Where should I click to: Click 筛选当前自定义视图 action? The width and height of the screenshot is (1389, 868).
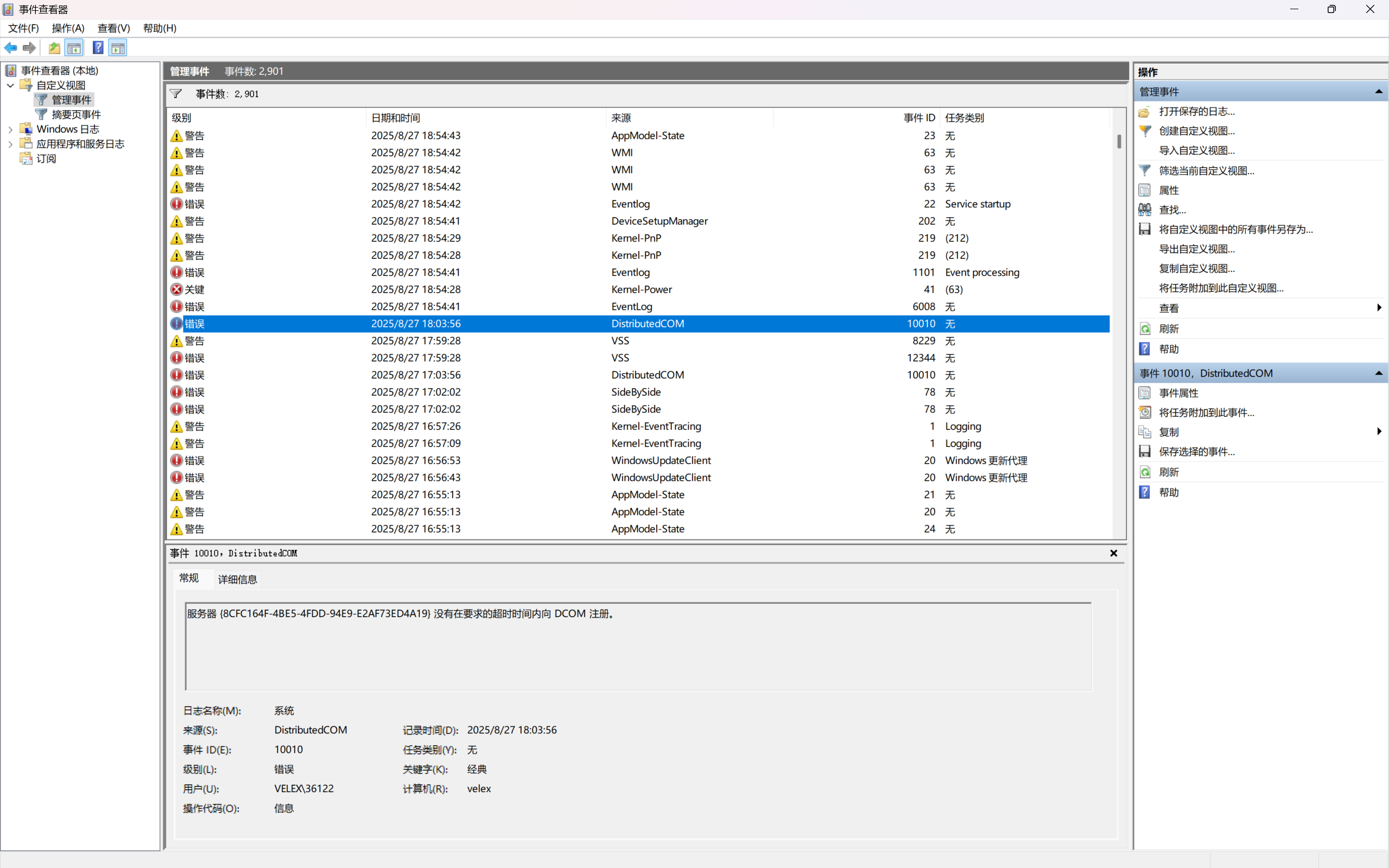1206,170
